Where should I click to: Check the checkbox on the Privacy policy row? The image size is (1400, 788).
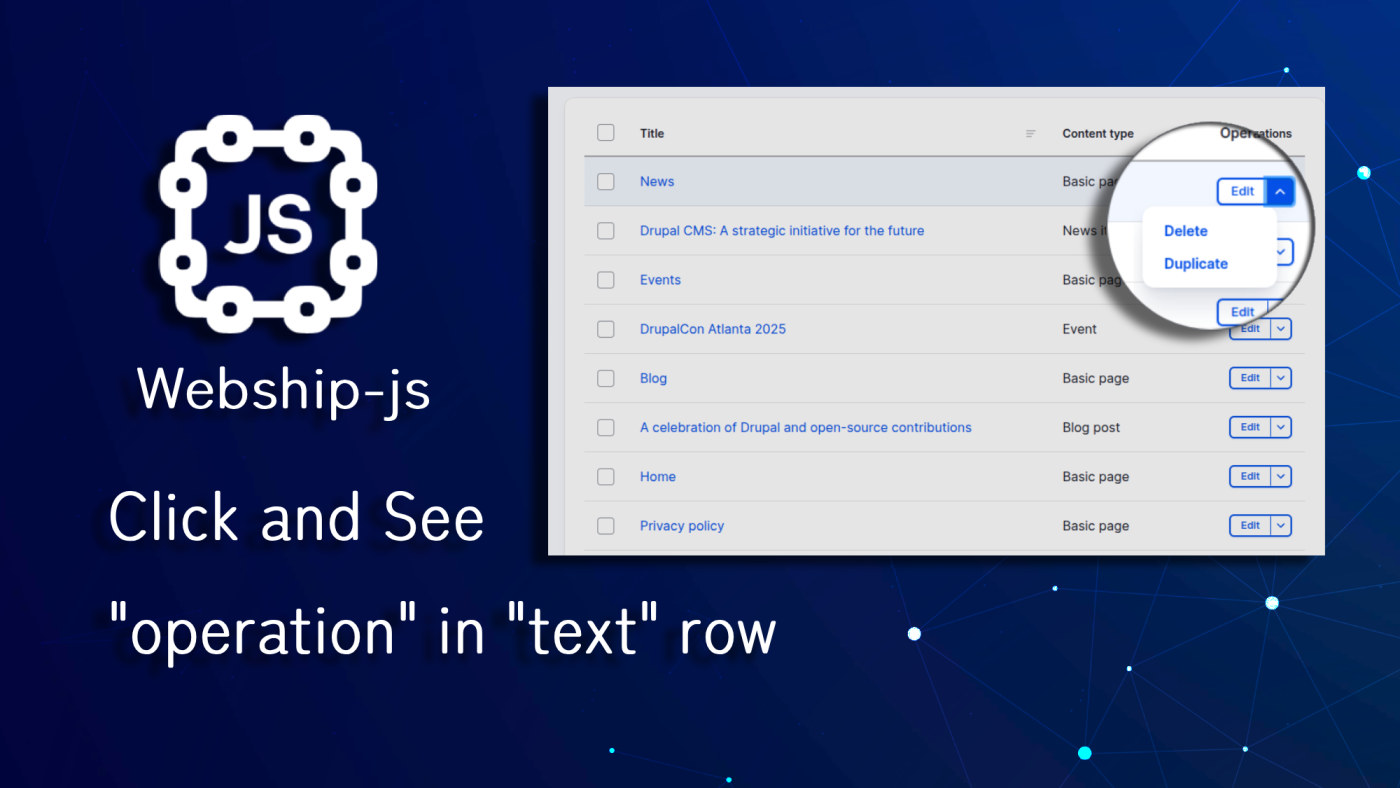pyautogui.click(x=606, y=525)
